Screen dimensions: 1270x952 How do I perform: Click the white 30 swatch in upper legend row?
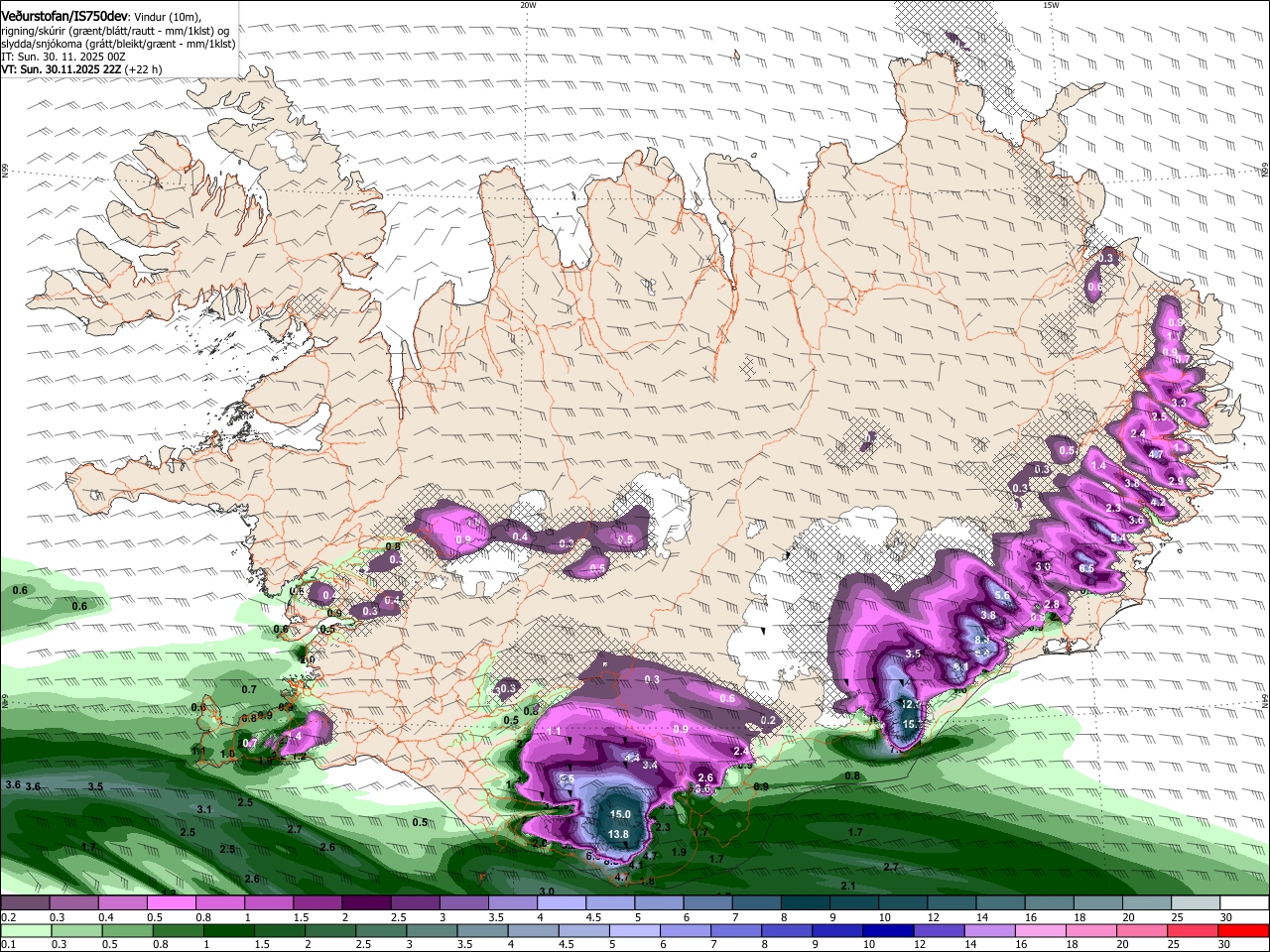(x=1244, y=903)
